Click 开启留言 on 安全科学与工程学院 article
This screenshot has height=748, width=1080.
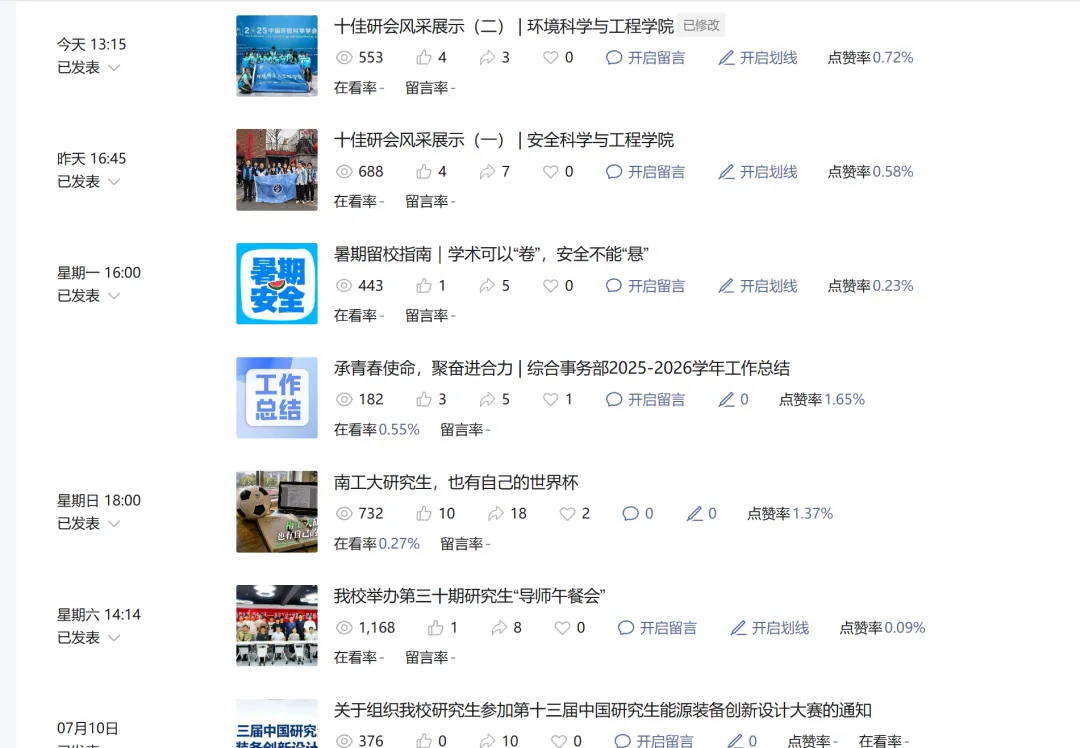[x=645, y=172]
